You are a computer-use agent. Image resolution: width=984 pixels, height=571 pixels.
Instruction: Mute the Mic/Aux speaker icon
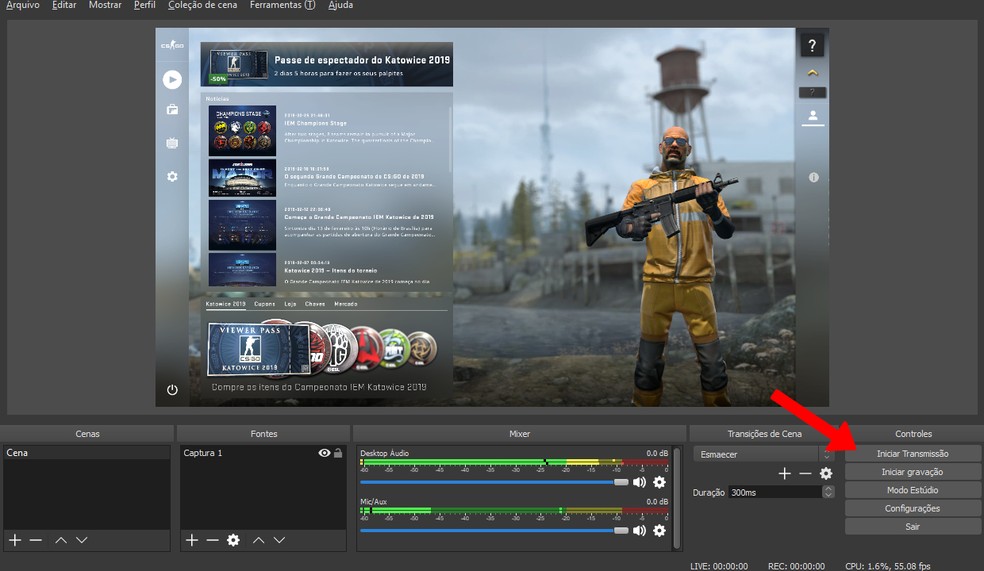click(639, 530)
